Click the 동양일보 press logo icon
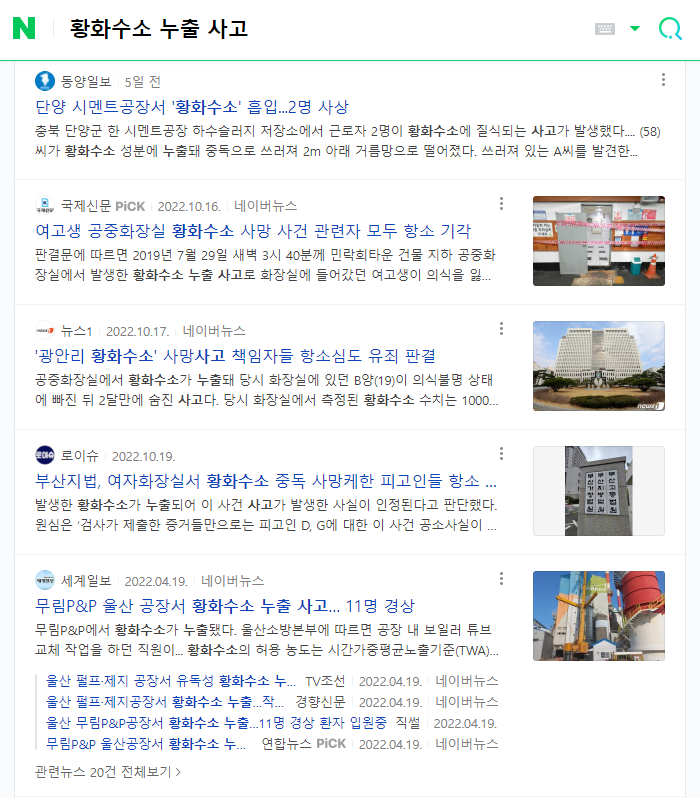The height and width of the screenshot is (798, 700). pos(45,81)
